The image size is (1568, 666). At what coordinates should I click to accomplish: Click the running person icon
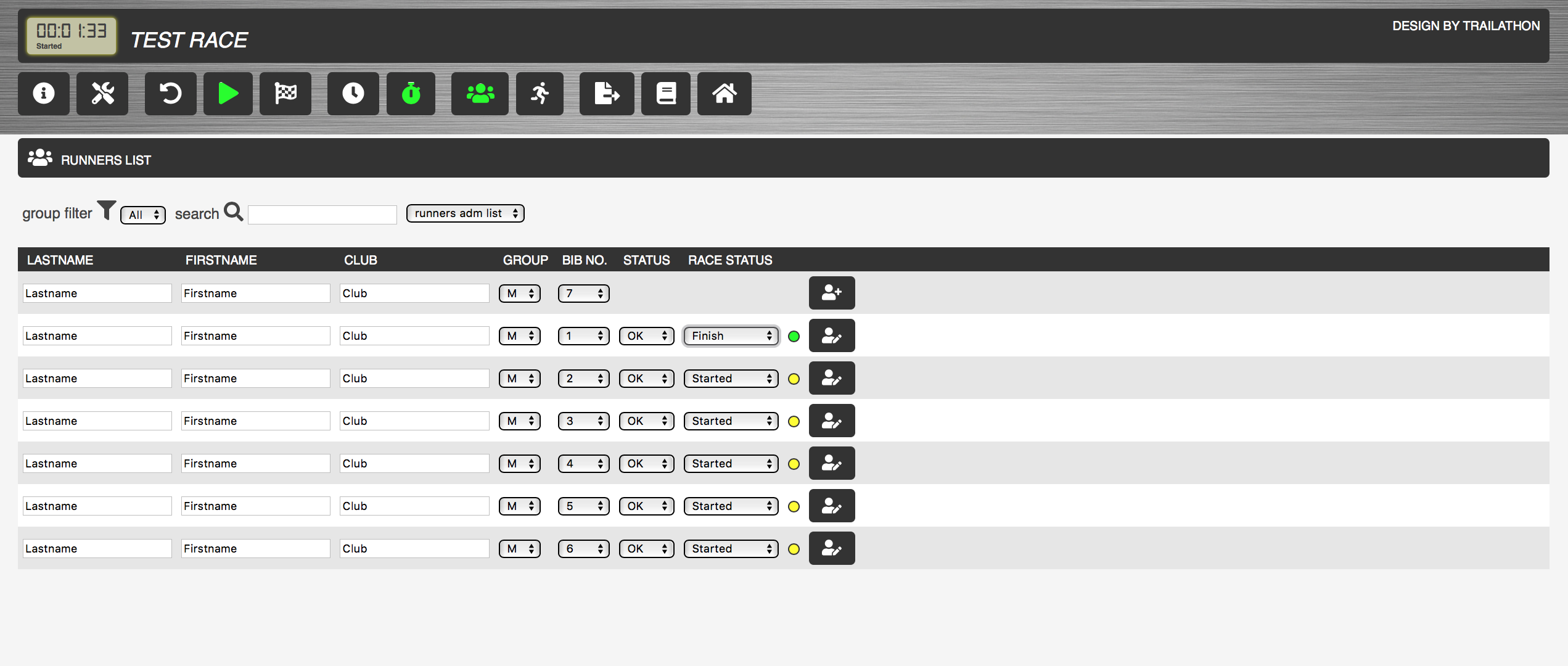[540, 94]
